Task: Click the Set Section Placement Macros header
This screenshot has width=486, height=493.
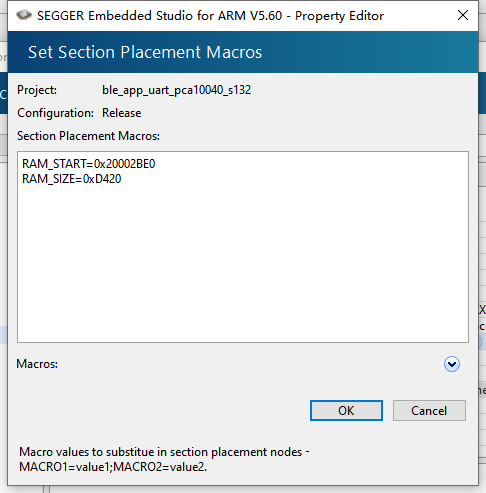Action: tap(145, 52)
